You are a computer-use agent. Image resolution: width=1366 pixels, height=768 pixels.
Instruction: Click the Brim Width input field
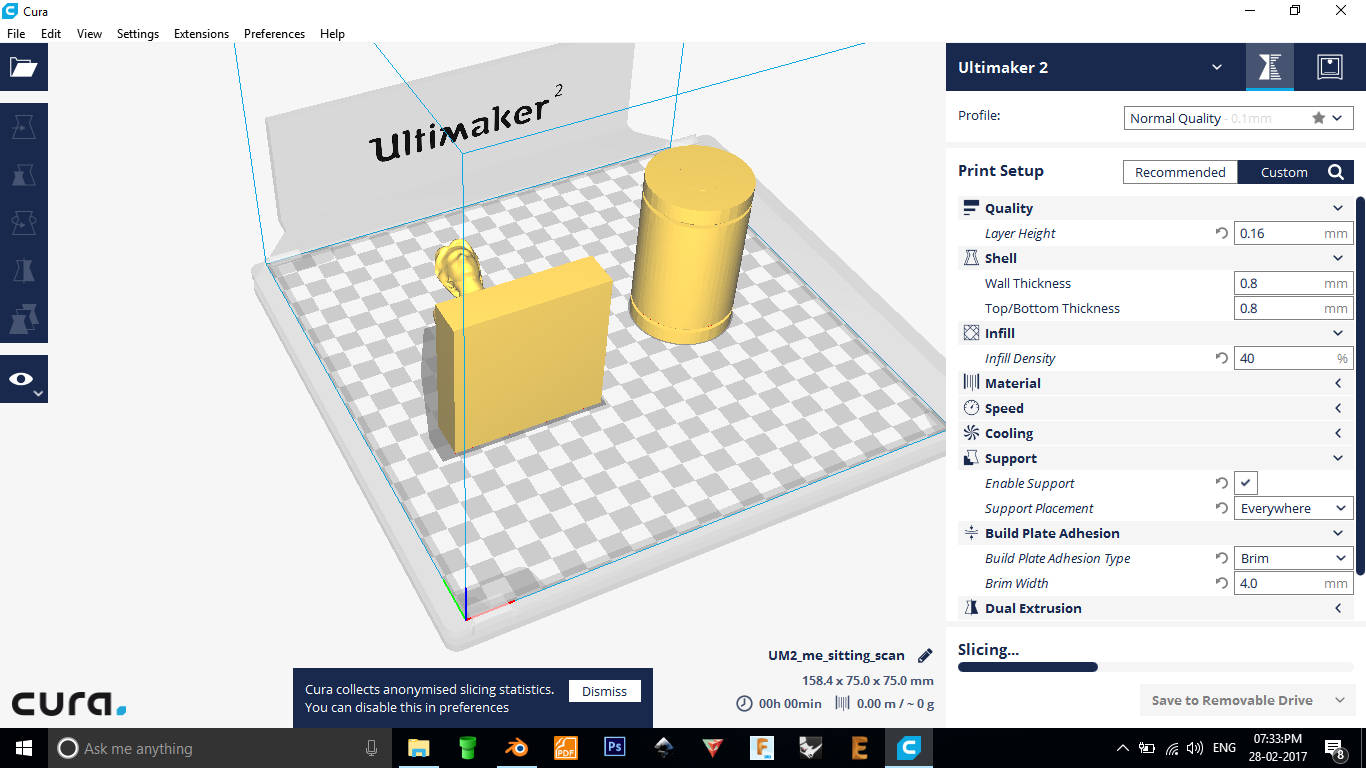1293,583
